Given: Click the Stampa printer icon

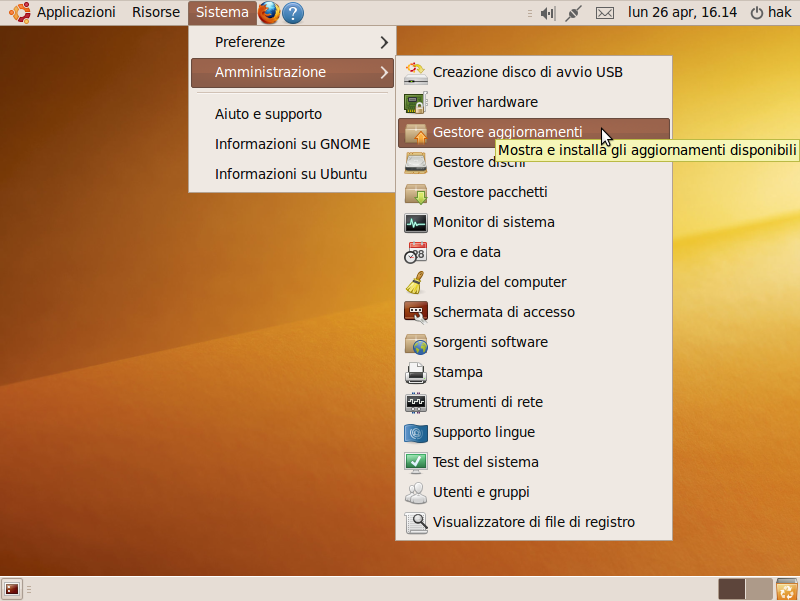Looking at the screenshot, I should tap(415, 373).
